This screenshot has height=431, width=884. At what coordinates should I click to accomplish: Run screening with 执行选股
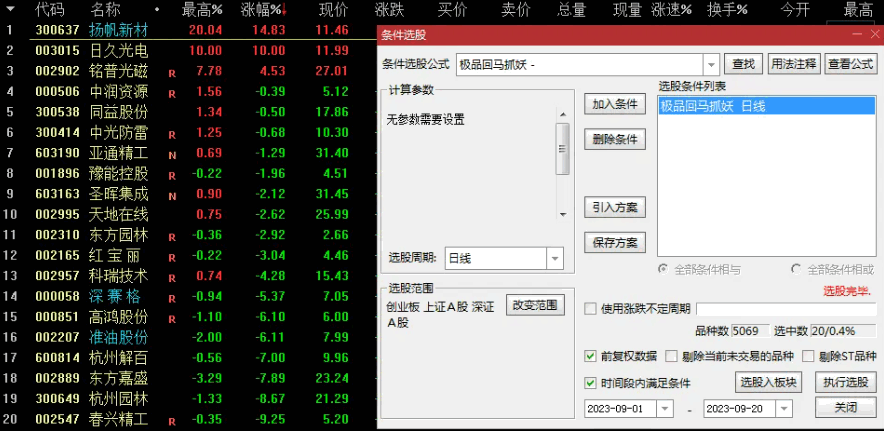point(846,382)
